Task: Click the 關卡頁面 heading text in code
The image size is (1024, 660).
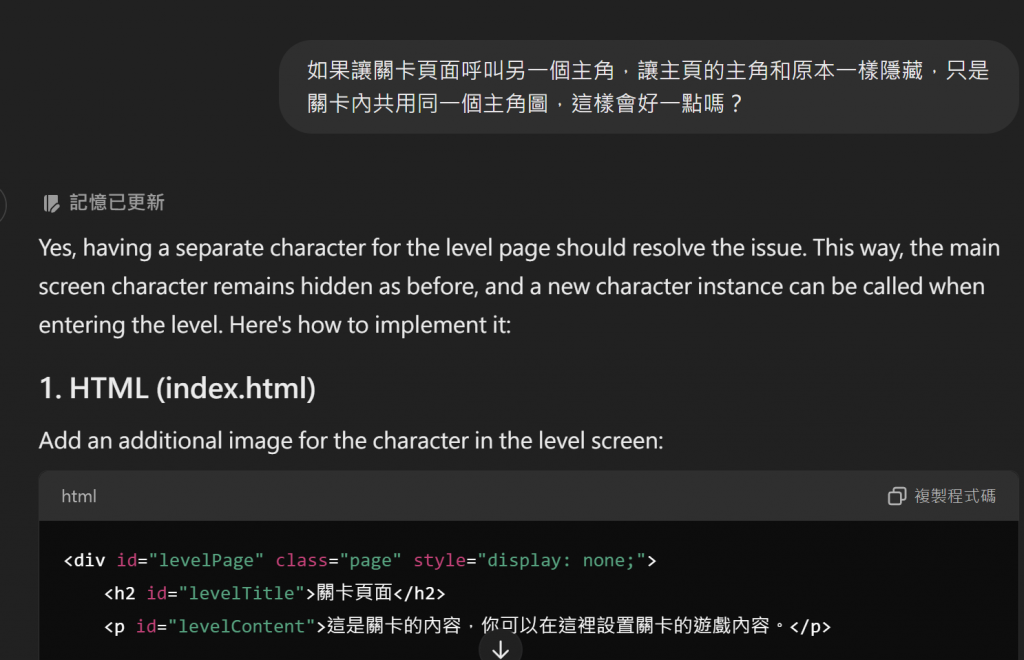Action: pyautogui.click(x=355, y=593)
